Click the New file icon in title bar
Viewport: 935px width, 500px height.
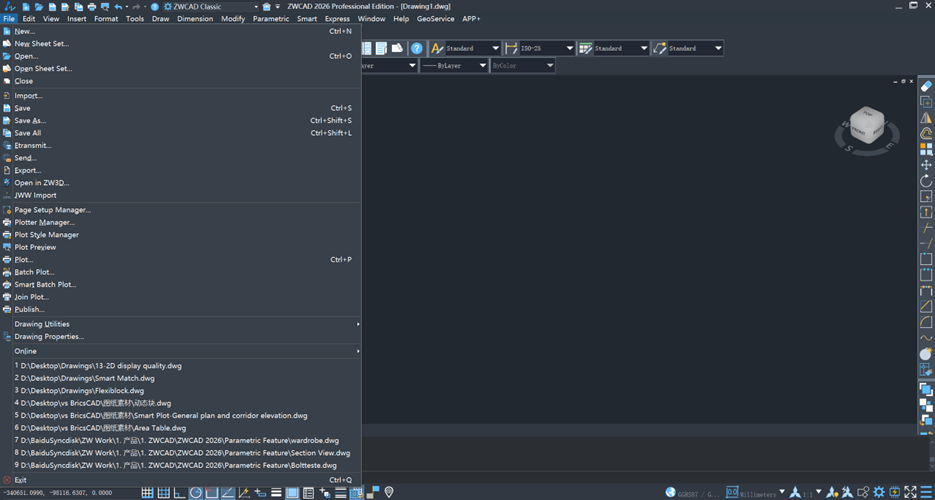[x=26, y=7]
